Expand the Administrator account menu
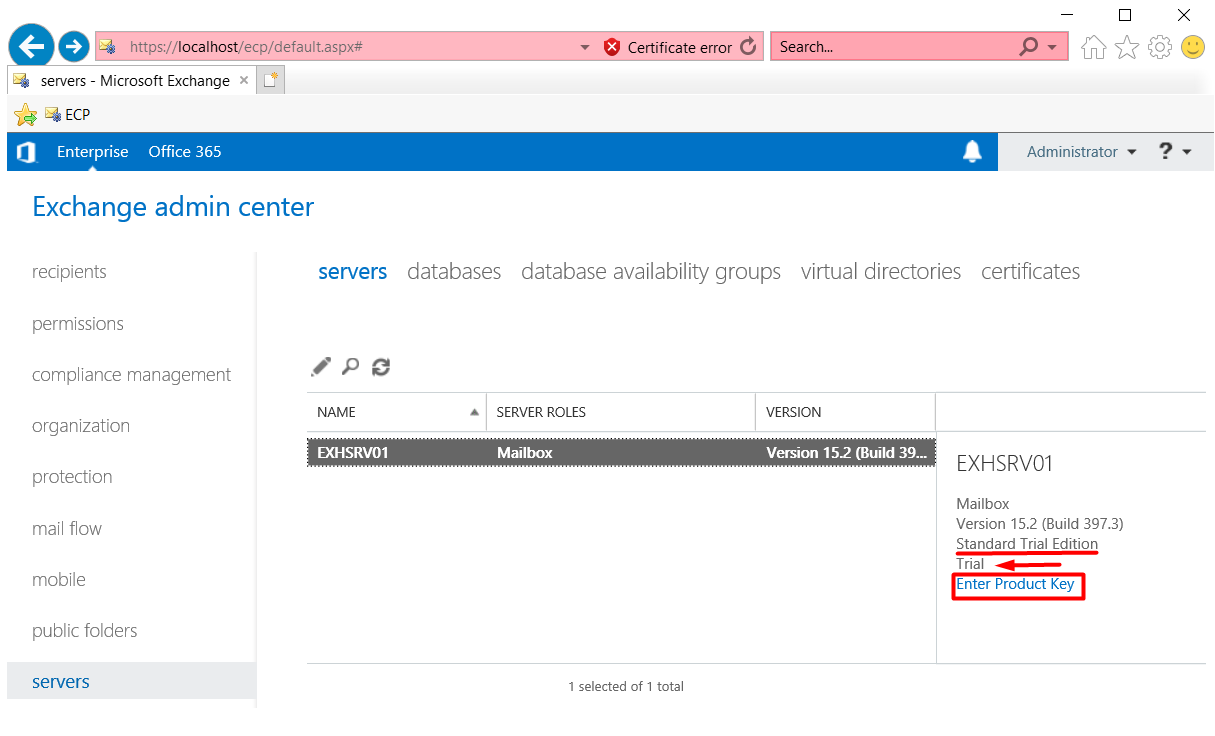This screenshot has width=1215, height=736. pyautogui.click(x=1082, y=152)
